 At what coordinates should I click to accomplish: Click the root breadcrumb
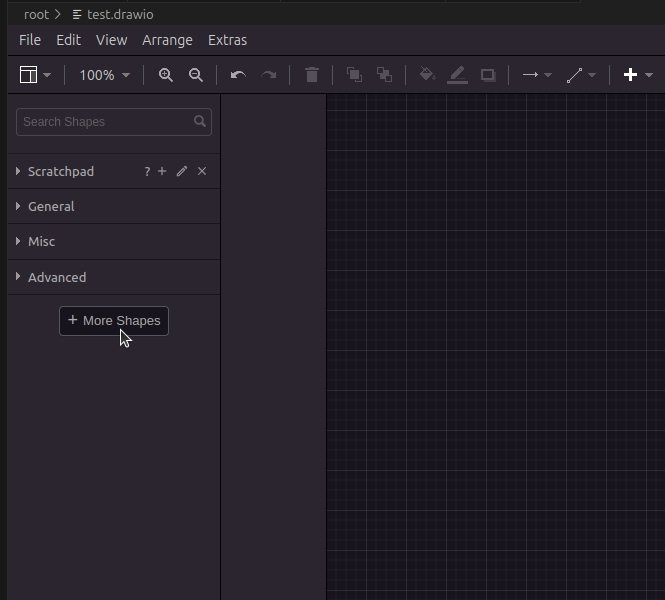click(36, 15)
